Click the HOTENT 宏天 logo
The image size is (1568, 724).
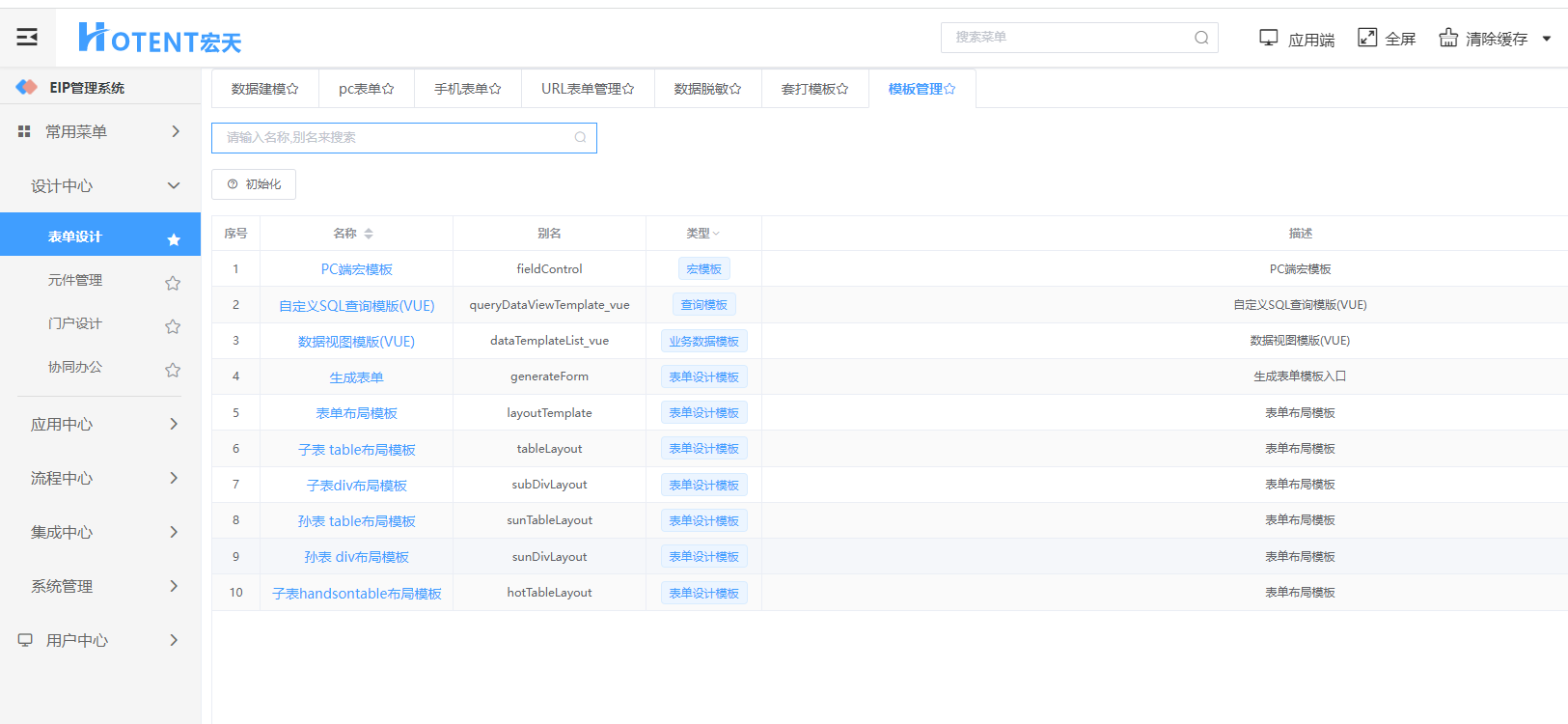[x=160, y=39]
